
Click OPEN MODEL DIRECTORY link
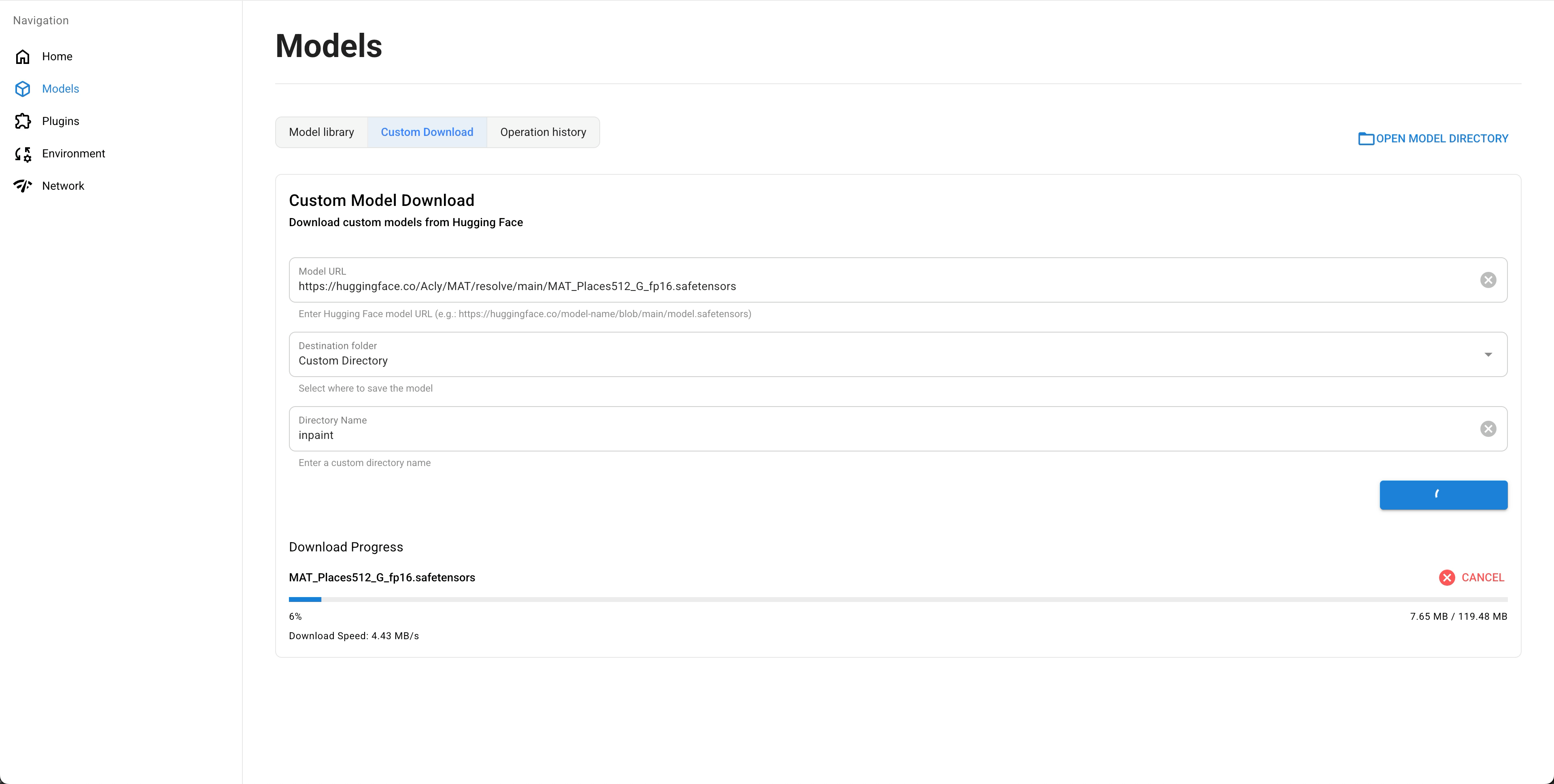click(x=1442, y=139)
